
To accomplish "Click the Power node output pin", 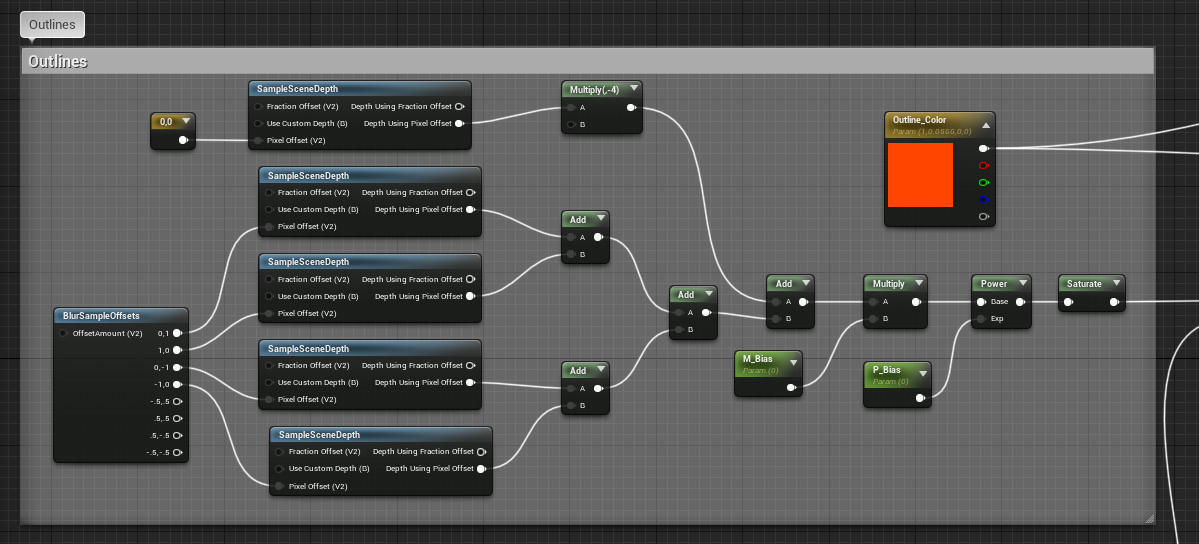I will 1020,301.
